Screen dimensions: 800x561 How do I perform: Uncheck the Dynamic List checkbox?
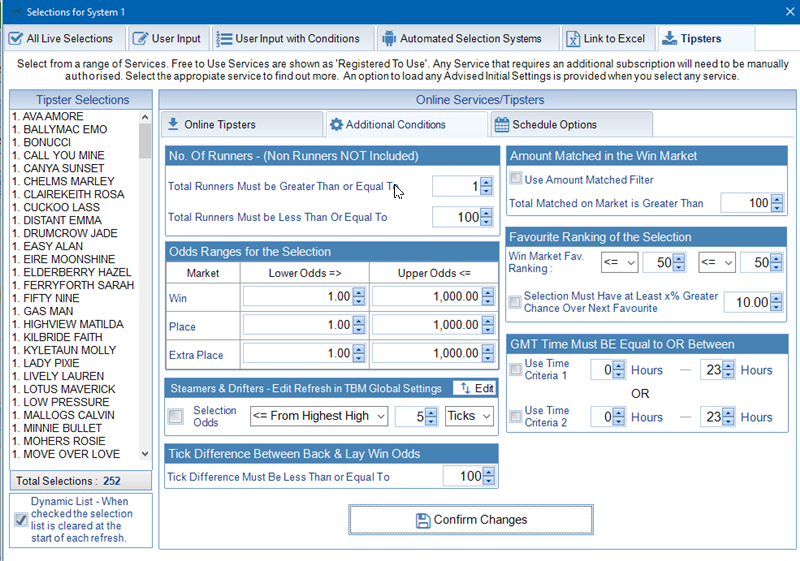tap(21, 520)
